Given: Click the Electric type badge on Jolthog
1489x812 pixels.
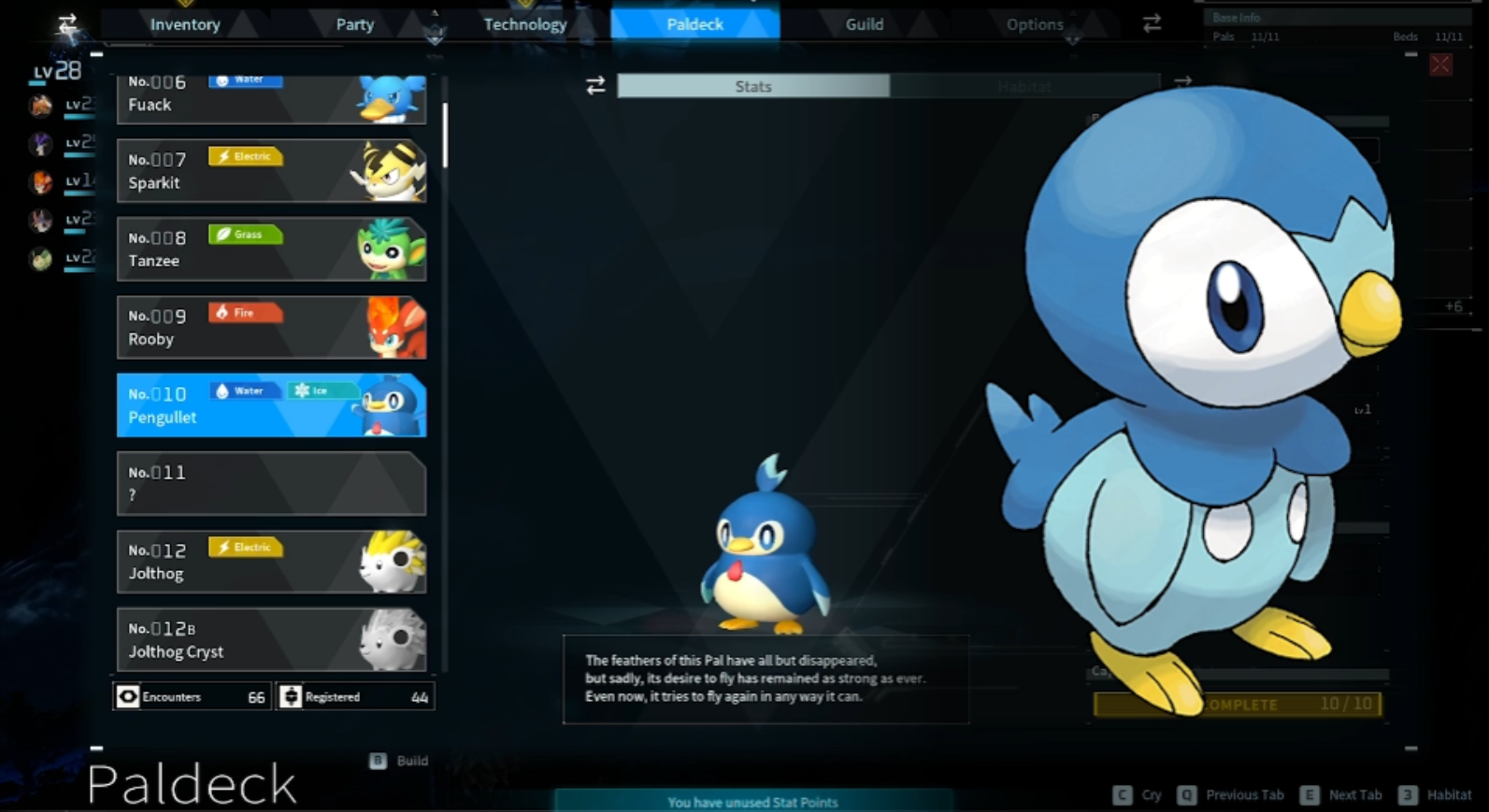Looking at the screenshot, I should click(x=245, y=548).
